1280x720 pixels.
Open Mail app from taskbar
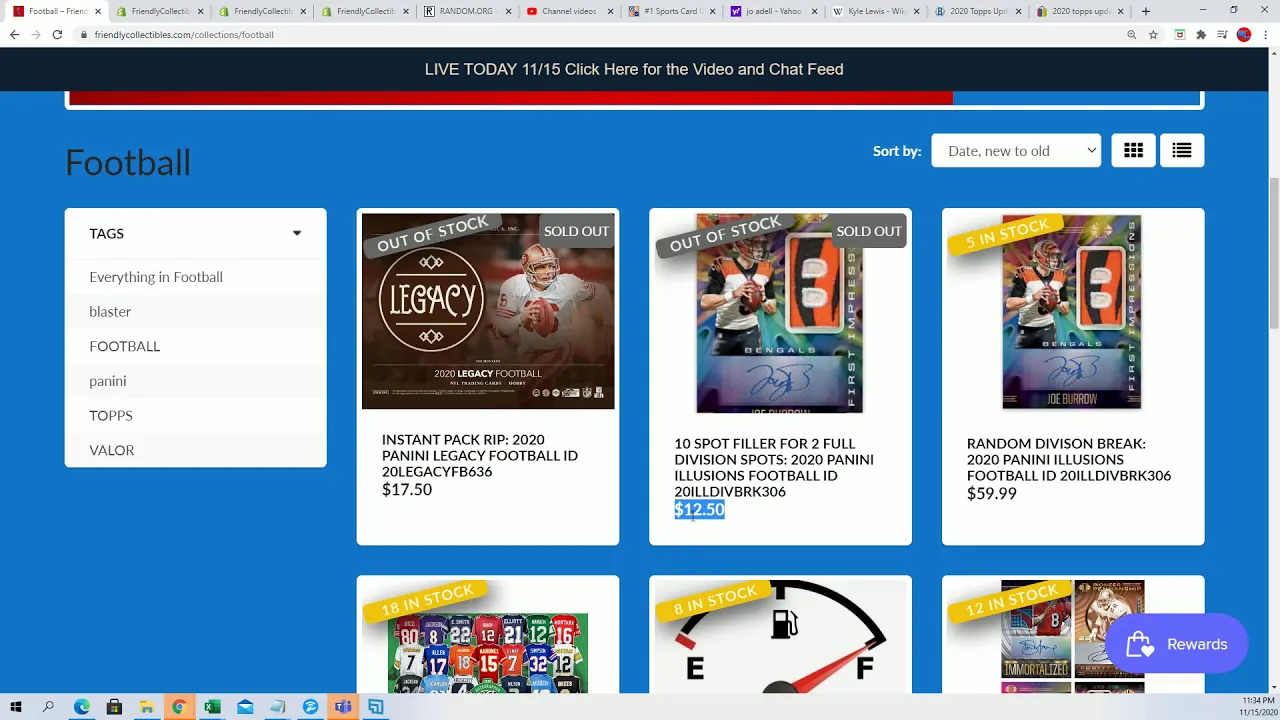coord(245,707)
